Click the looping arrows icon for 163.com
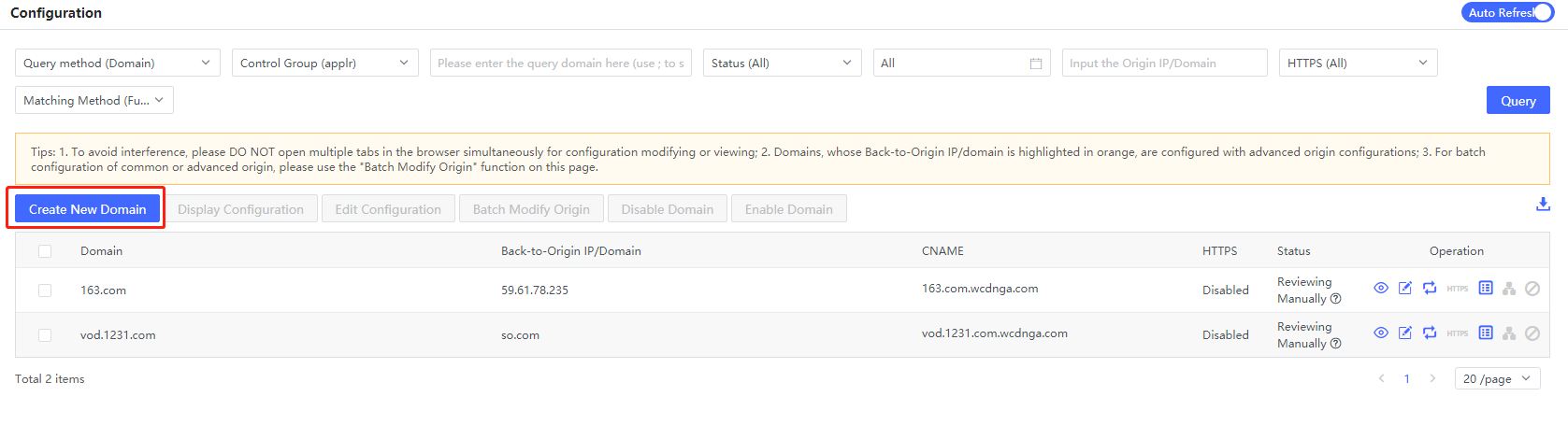Image resolution: width=1568 pixels, height=425 pixels. click(x=1430, y=289)
